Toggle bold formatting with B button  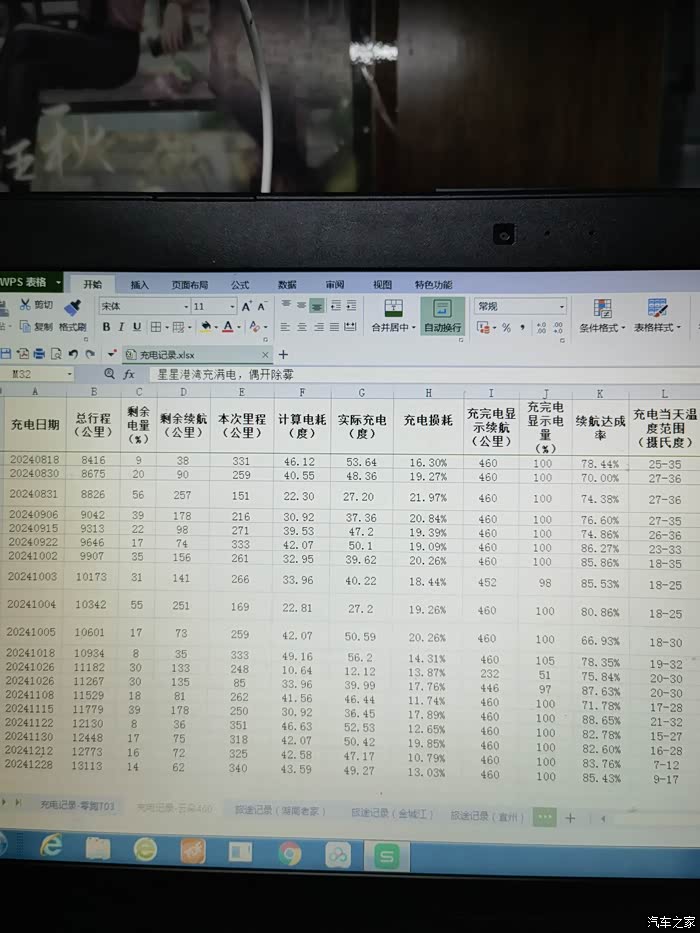[x=106, y=327]
